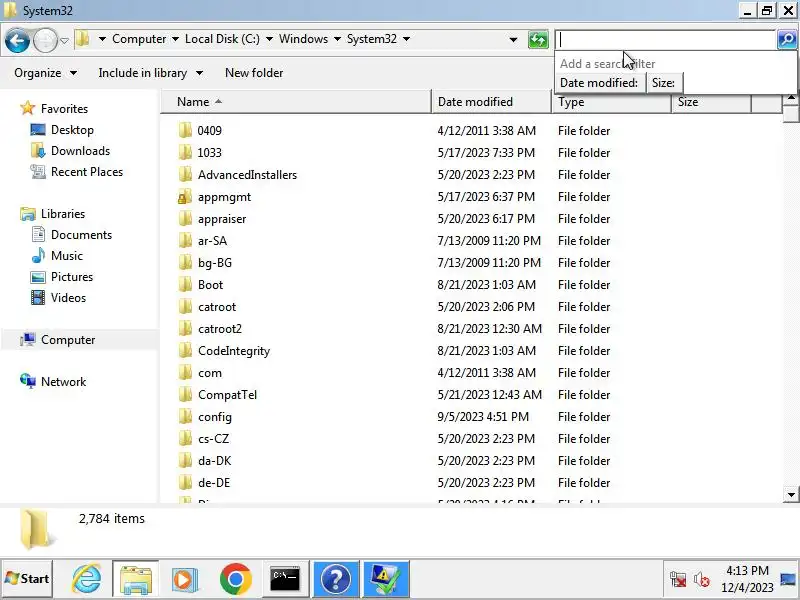Select the CompatTel folder name

pyautogui.click(x=227, y=394)
